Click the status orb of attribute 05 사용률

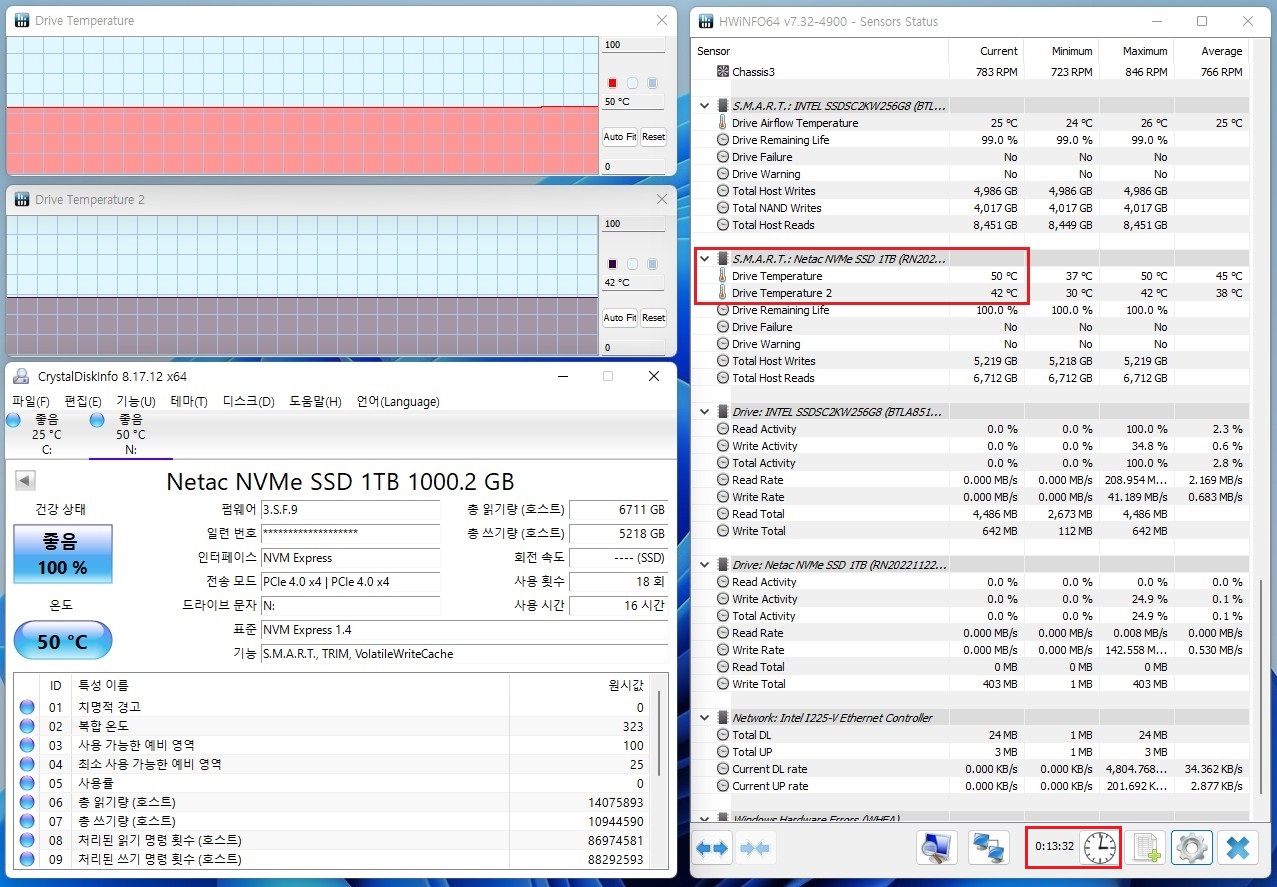pyautogui.click(x=27, y=783)
